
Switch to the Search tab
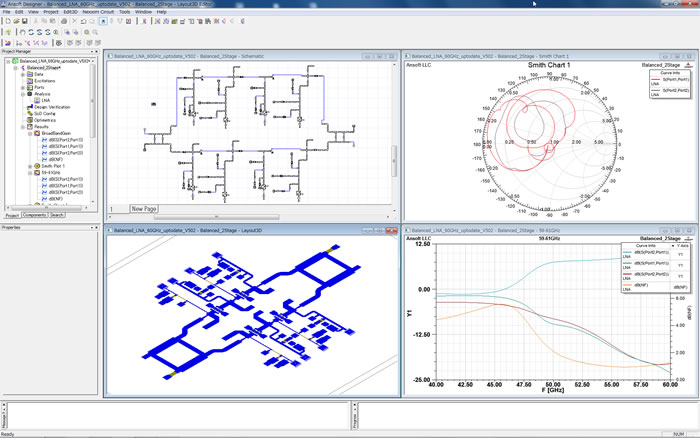(57, 215)
